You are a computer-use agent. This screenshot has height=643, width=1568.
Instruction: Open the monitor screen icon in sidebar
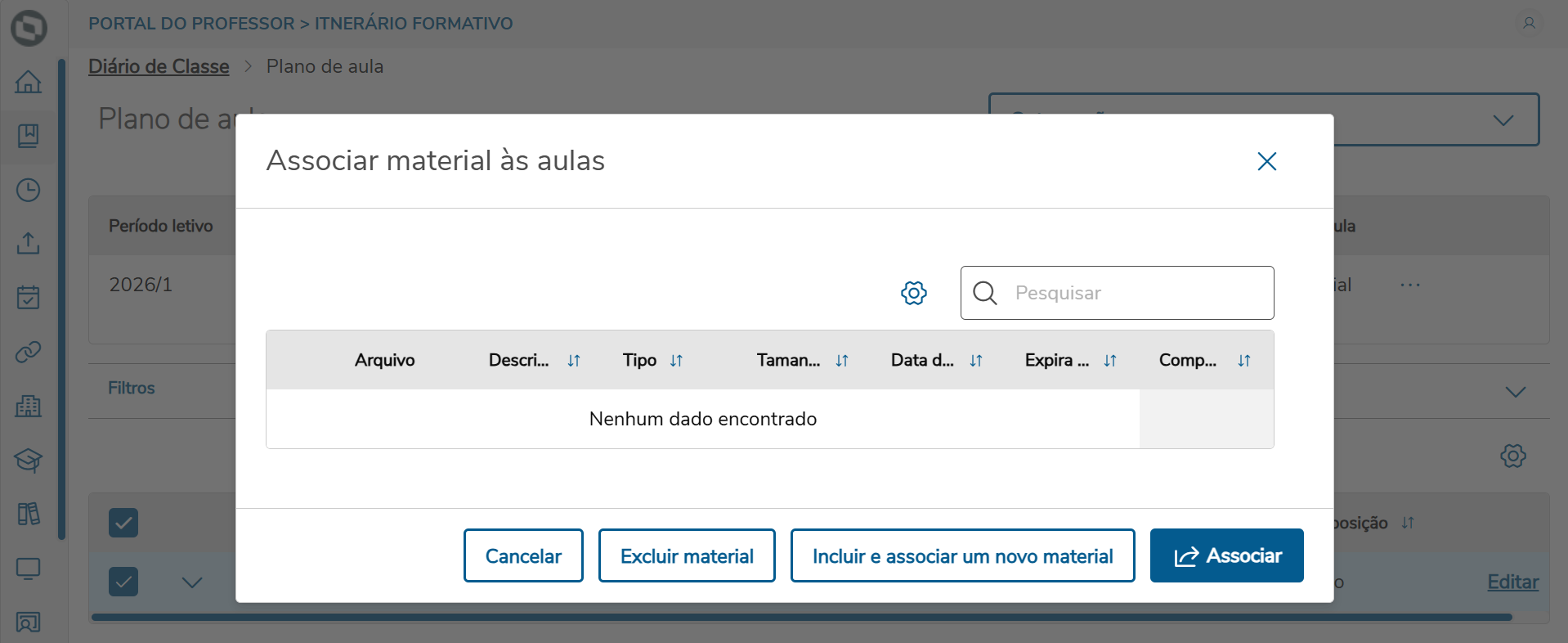click(x=29, y=569)
